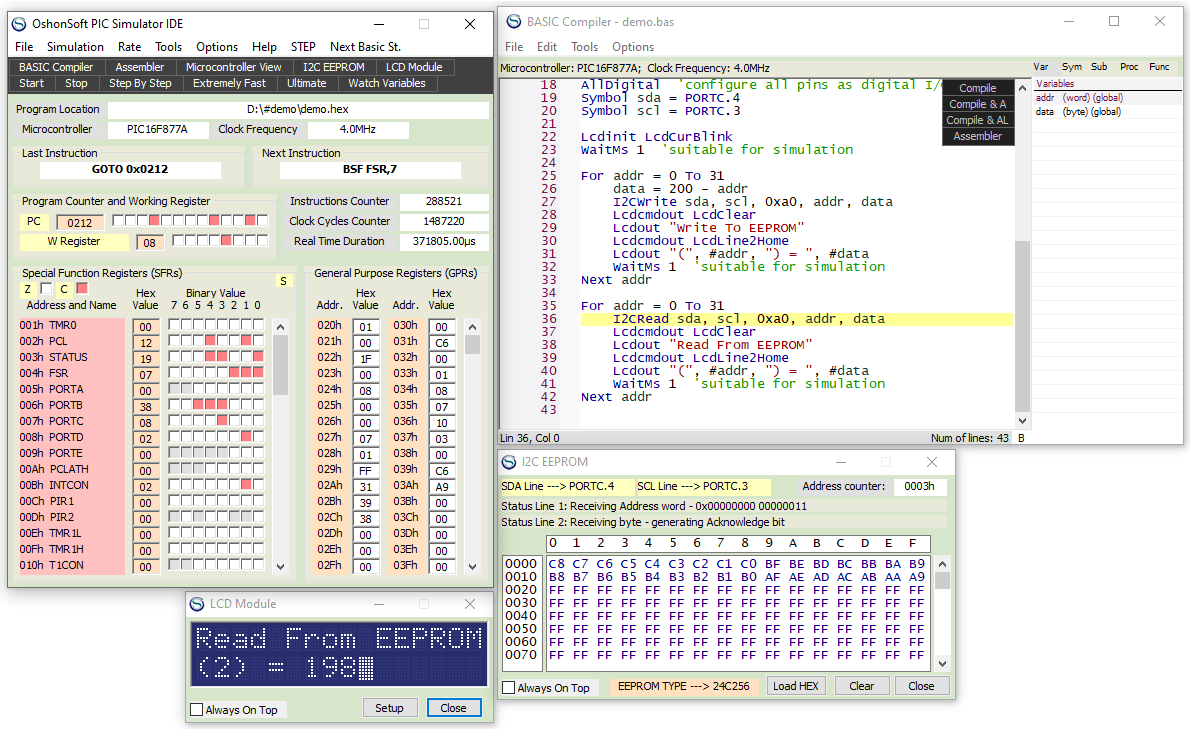Image resolution: width=1190 pixels, height=729 pixels.
Task: Click the OshonSoft PIC Simulator title icon
Action: pos(19,24)
